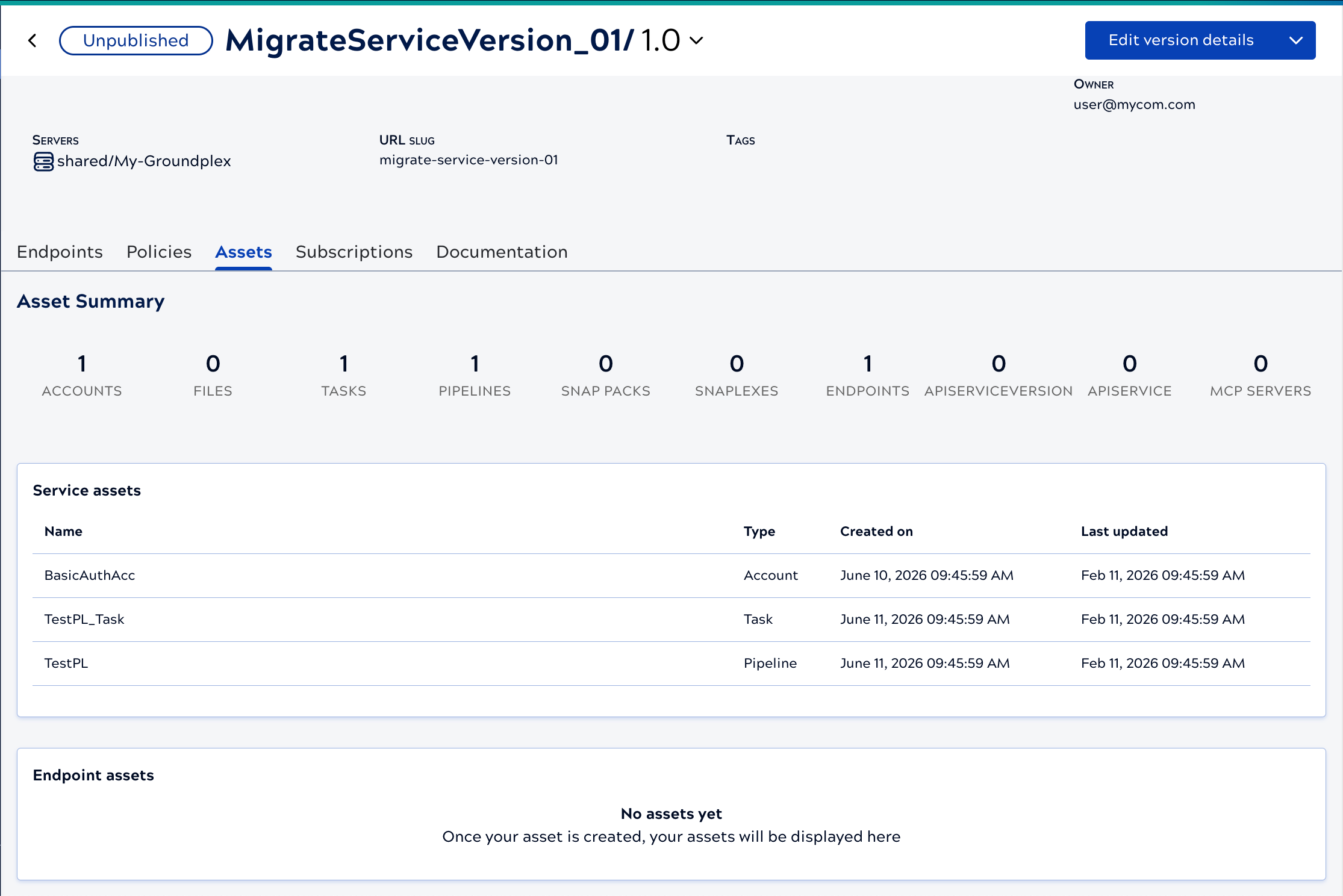Viewport: 1343px width, 896px height.
Task: Click the owner email user@mycom.com
Action: pos(1134,104)
